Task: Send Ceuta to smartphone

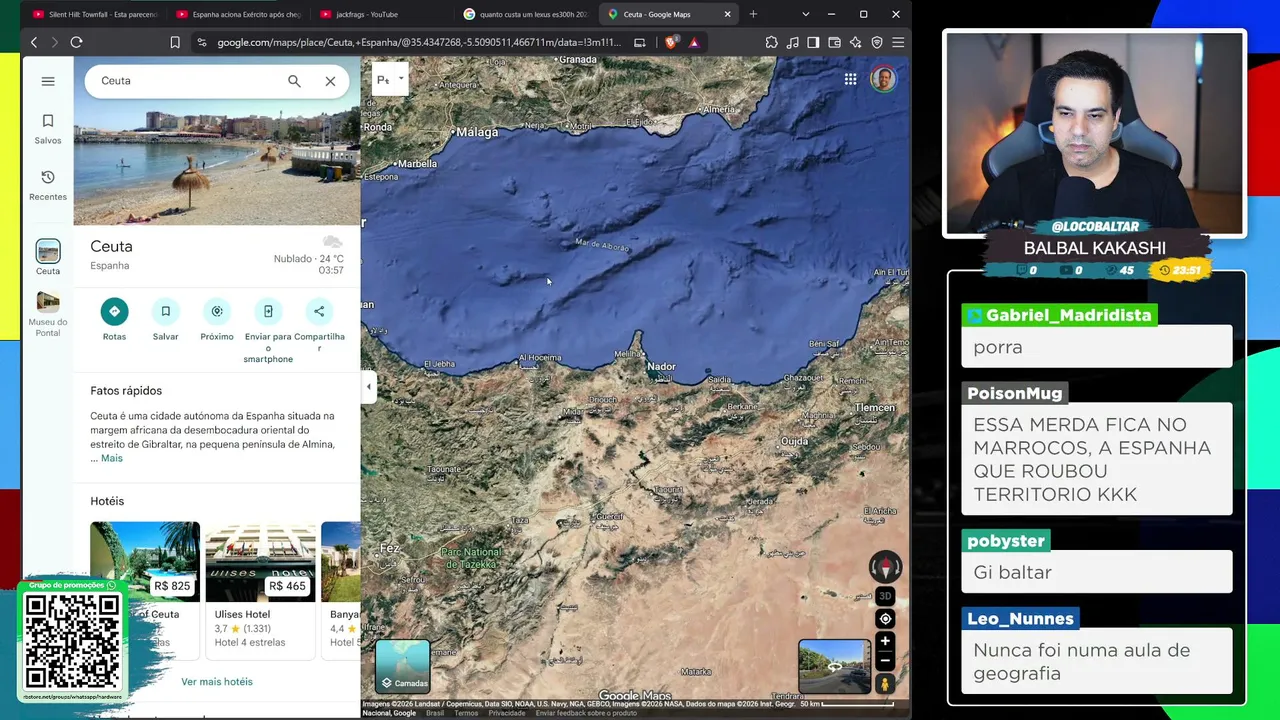Action: click(268, 331)
